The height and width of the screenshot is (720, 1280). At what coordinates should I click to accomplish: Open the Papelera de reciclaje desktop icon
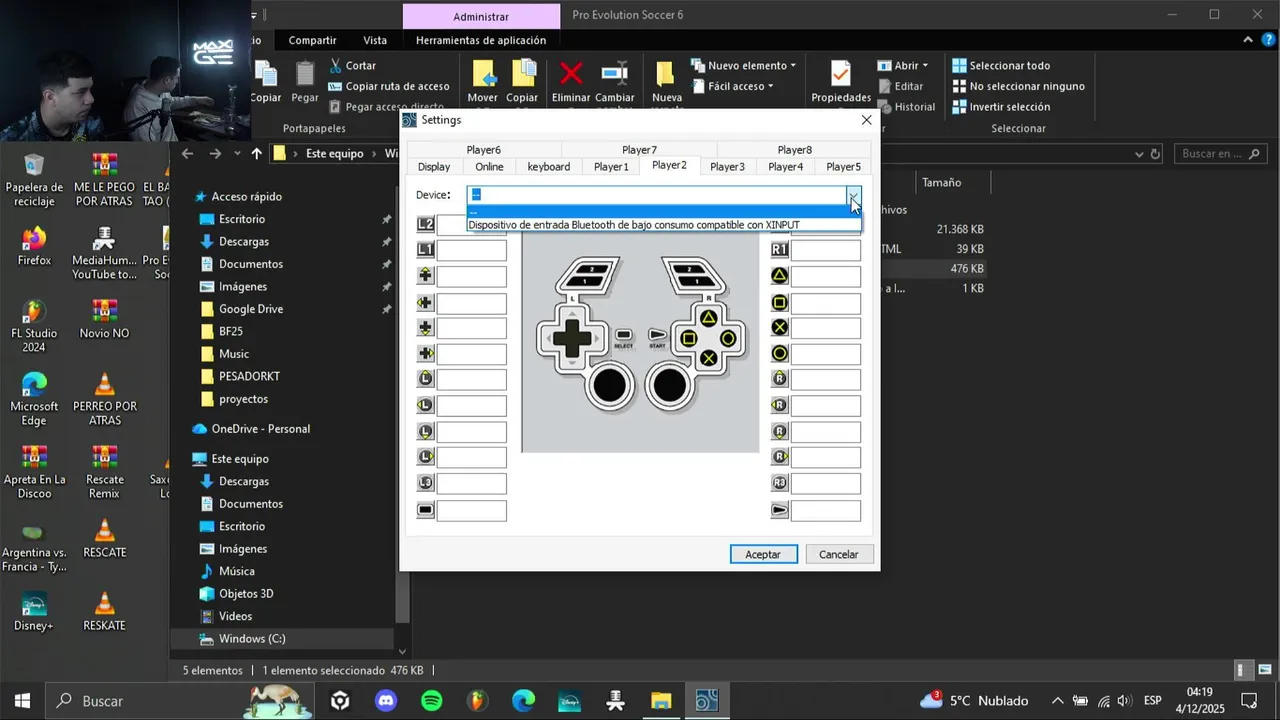[34, 180]
